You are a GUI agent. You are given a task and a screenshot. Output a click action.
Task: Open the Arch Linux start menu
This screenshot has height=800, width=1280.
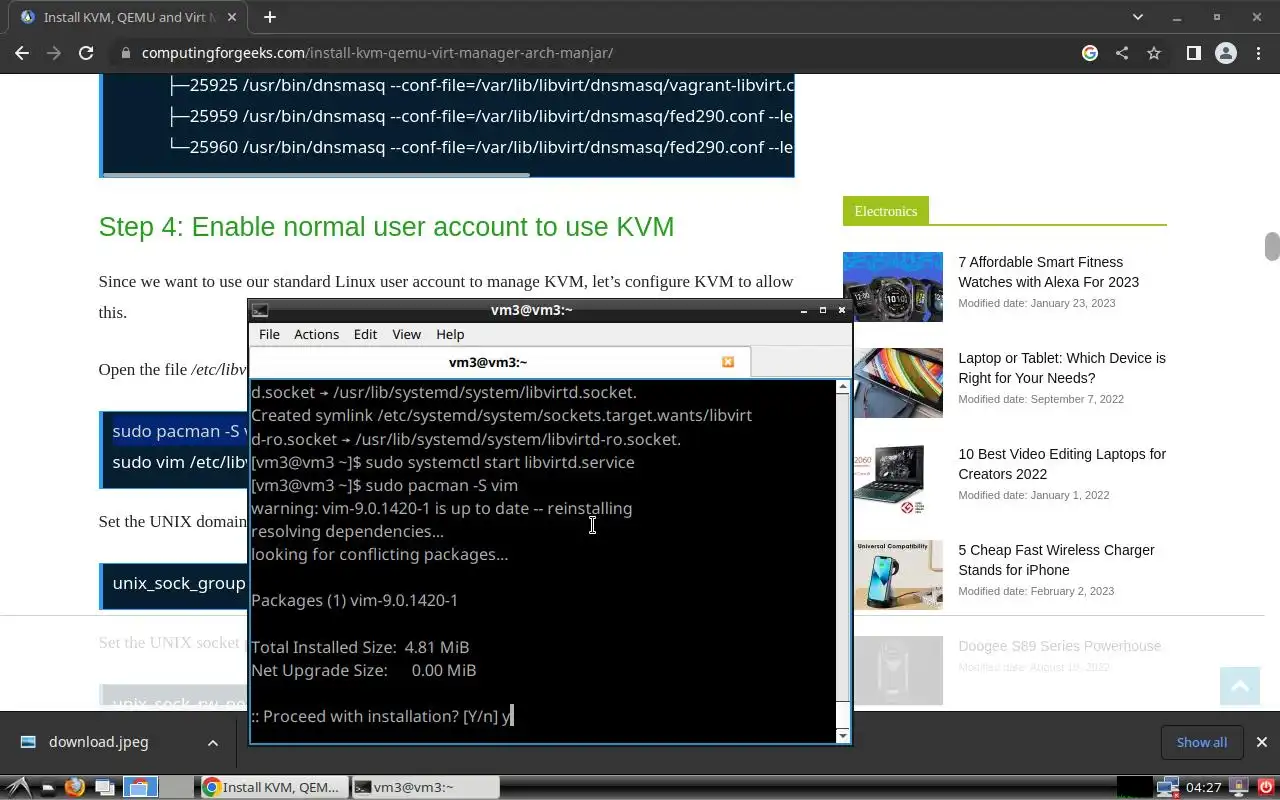17,787
